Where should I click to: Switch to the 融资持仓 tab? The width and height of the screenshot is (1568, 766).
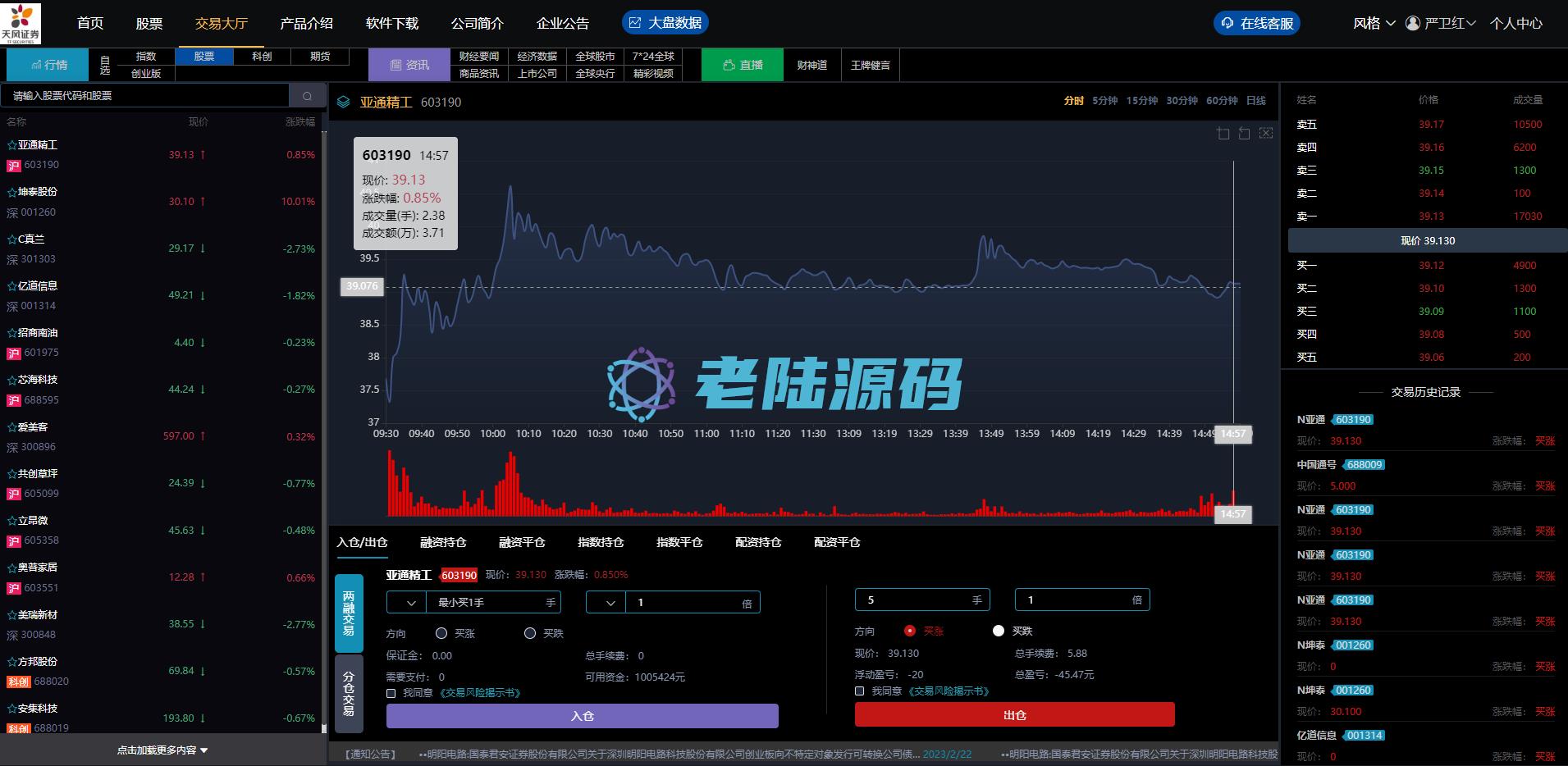click(443, 542)
